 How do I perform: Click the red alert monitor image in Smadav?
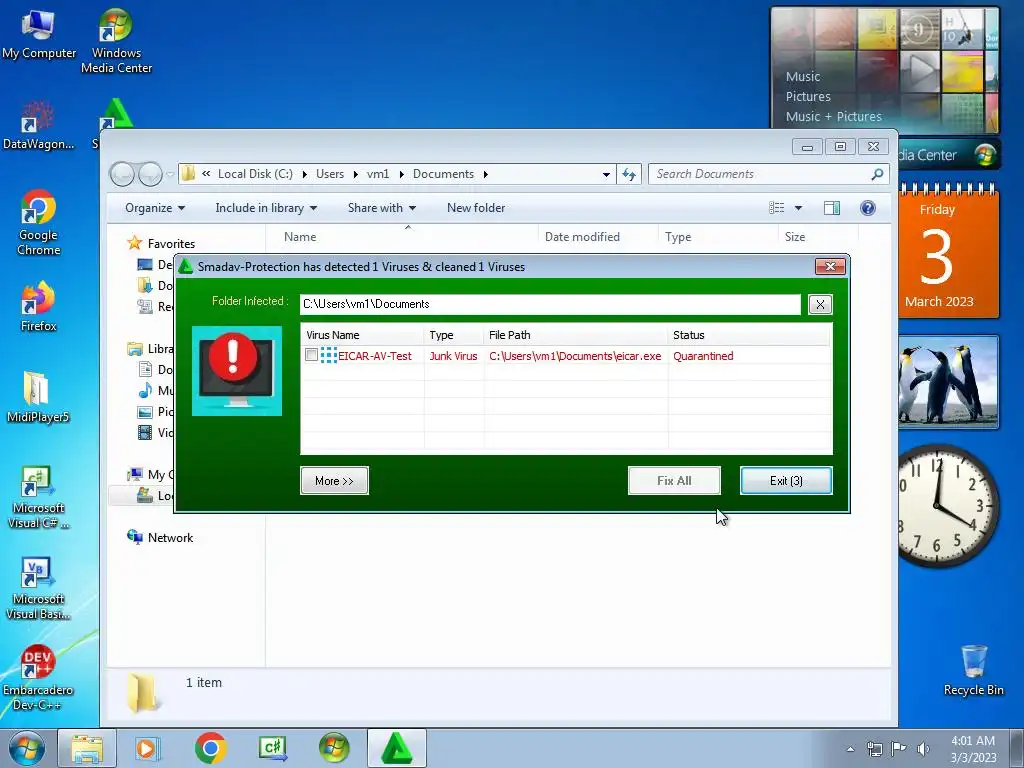coord(237,371)
